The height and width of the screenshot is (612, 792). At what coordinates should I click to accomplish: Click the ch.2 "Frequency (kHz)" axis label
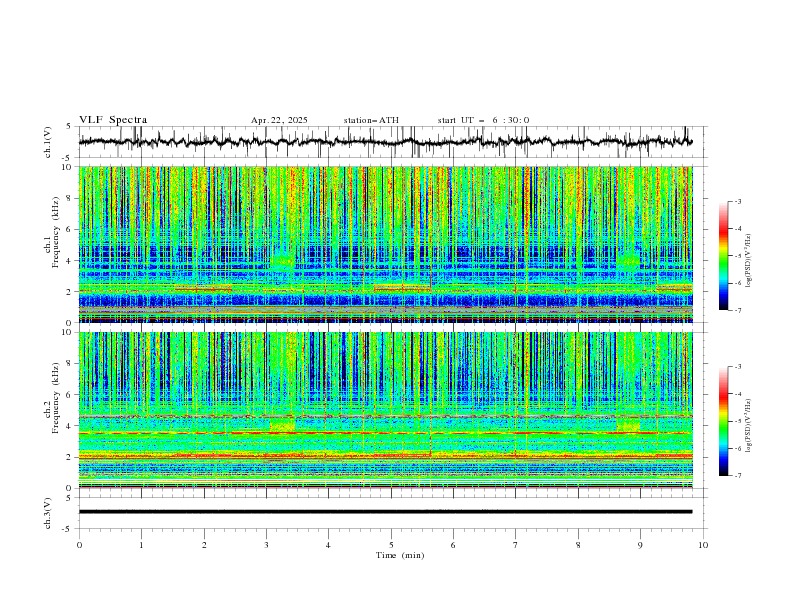point(56,398)
